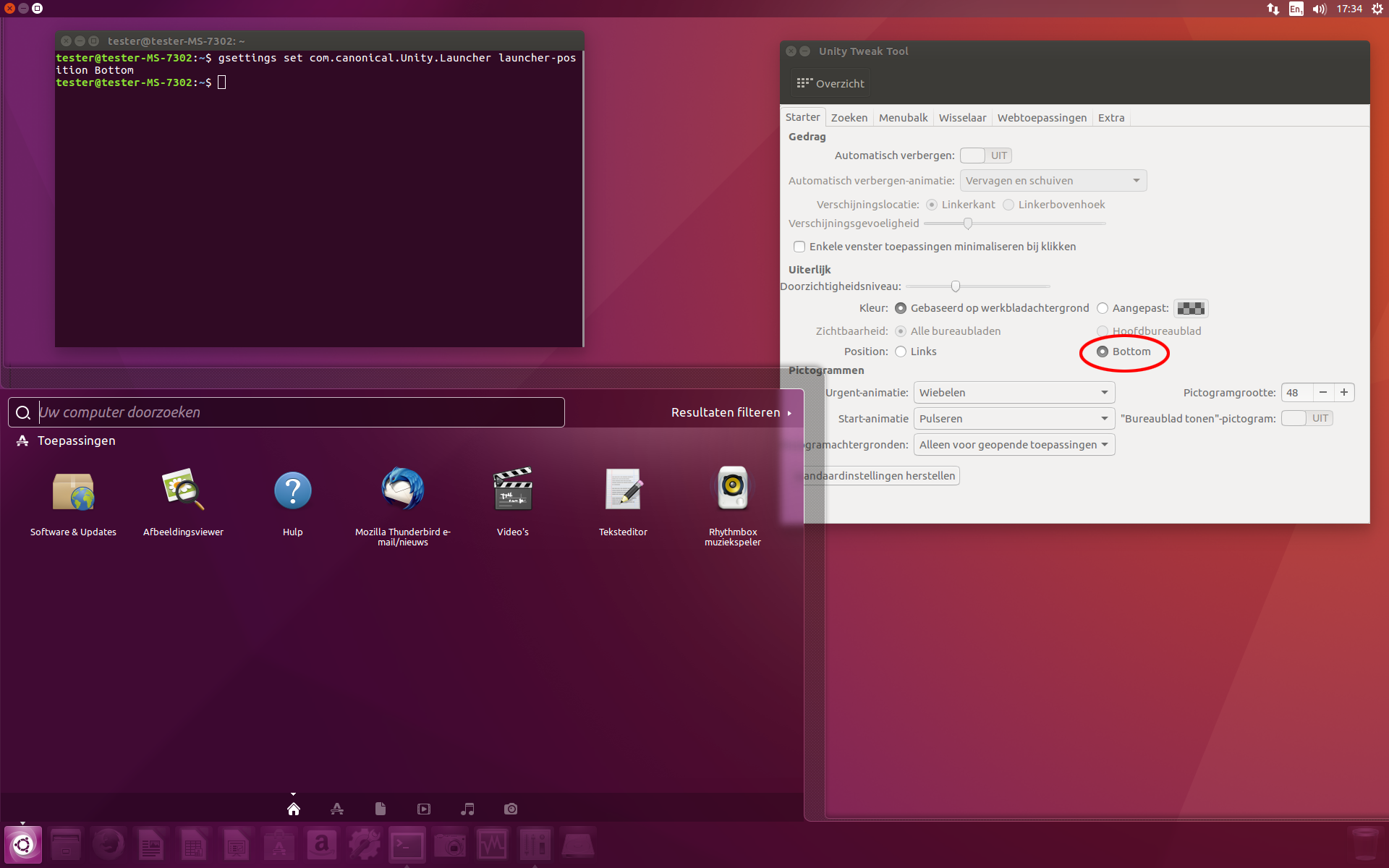Enable minimaliseren bij klikken checkbox
This screenshot has width=1389, height=868.
click(x=799, y=247)
